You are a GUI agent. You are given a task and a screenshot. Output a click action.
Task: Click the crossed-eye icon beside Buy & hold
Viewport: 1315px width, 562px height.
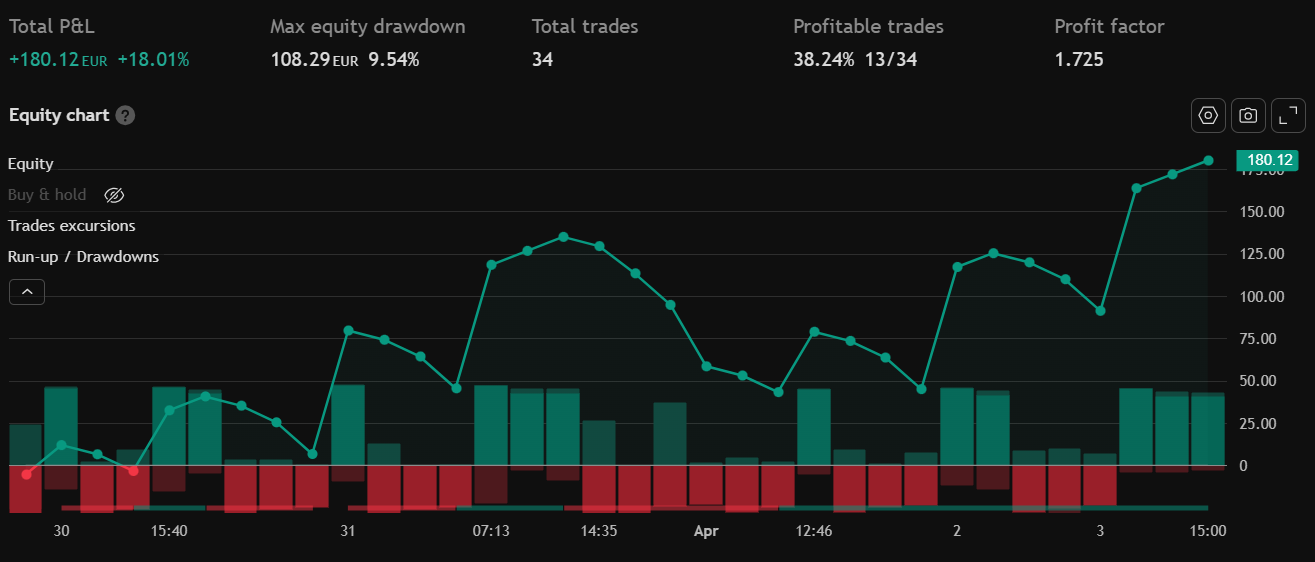pyautogui.click(x=114, y=195)
